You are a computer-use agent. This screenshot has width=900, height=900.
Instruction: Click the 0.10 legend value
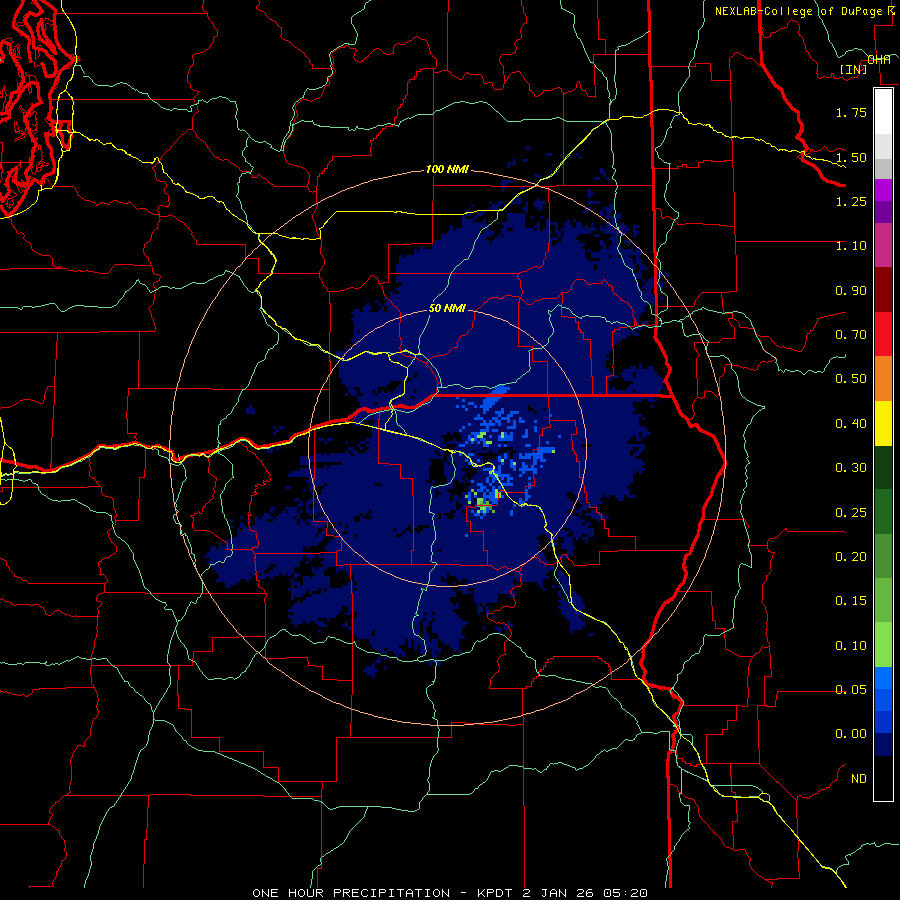click(x=851, y=646)
